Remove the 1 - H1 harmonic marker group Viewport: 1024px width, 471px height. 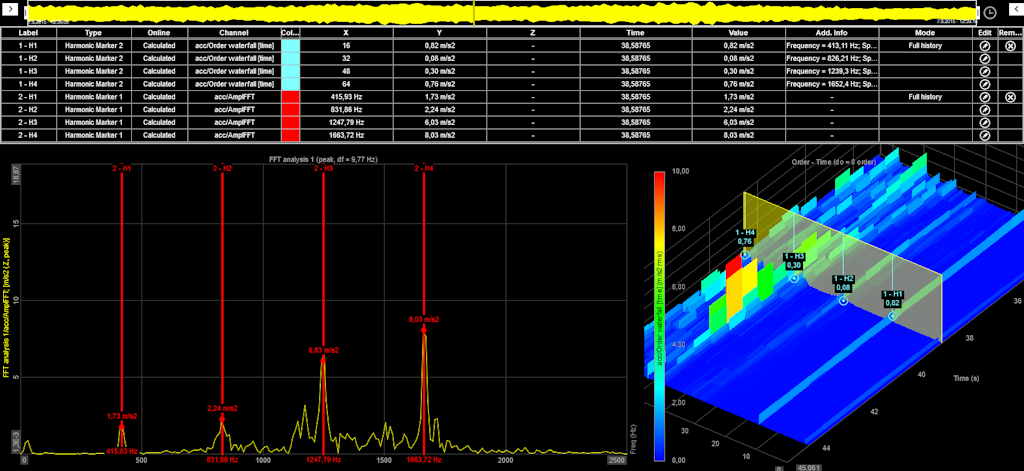(1010, 45)
